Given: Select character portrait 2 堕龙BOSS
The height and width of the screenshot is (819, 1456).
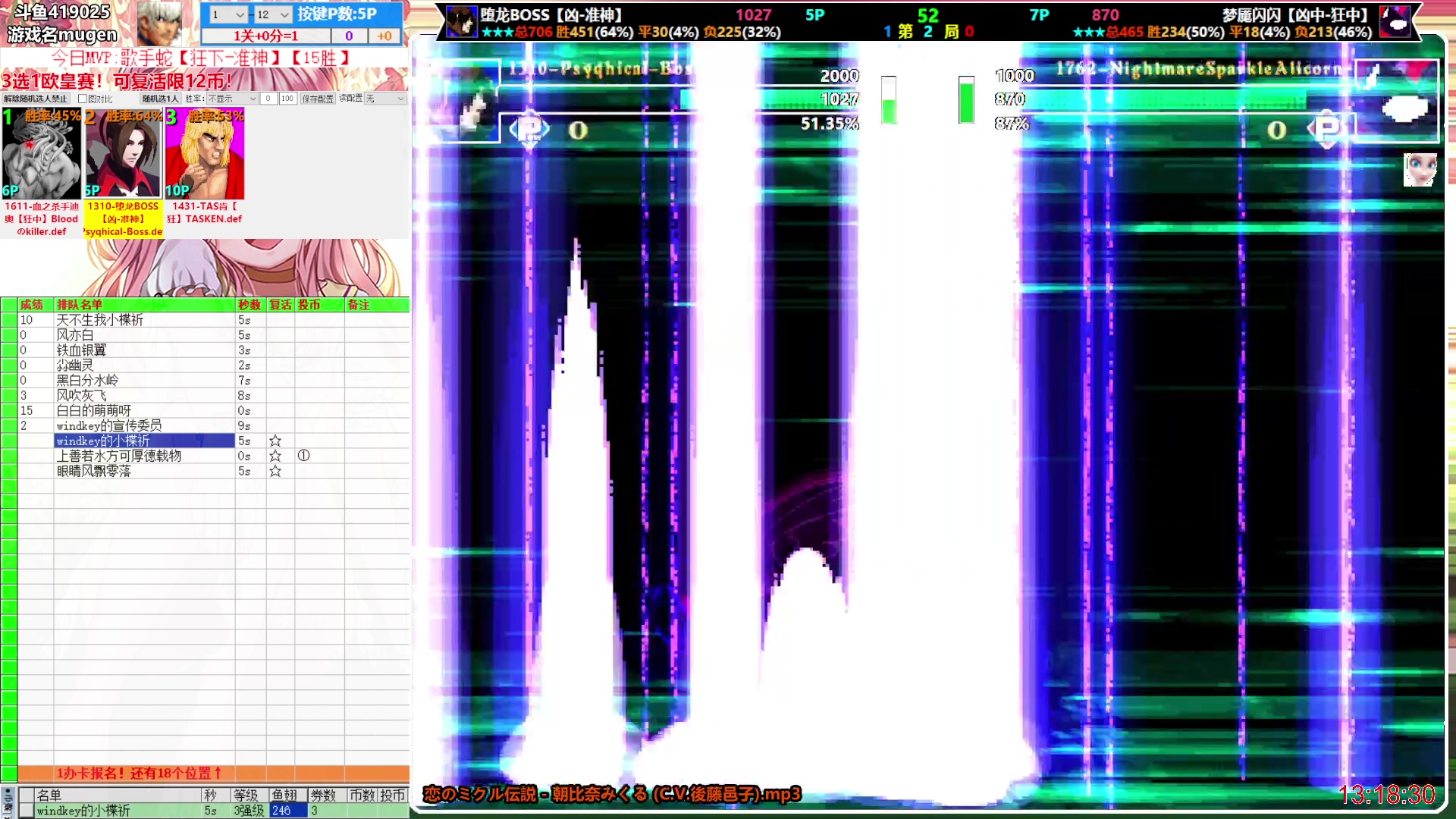Looking at the screenshot, I should click(123, 153).
